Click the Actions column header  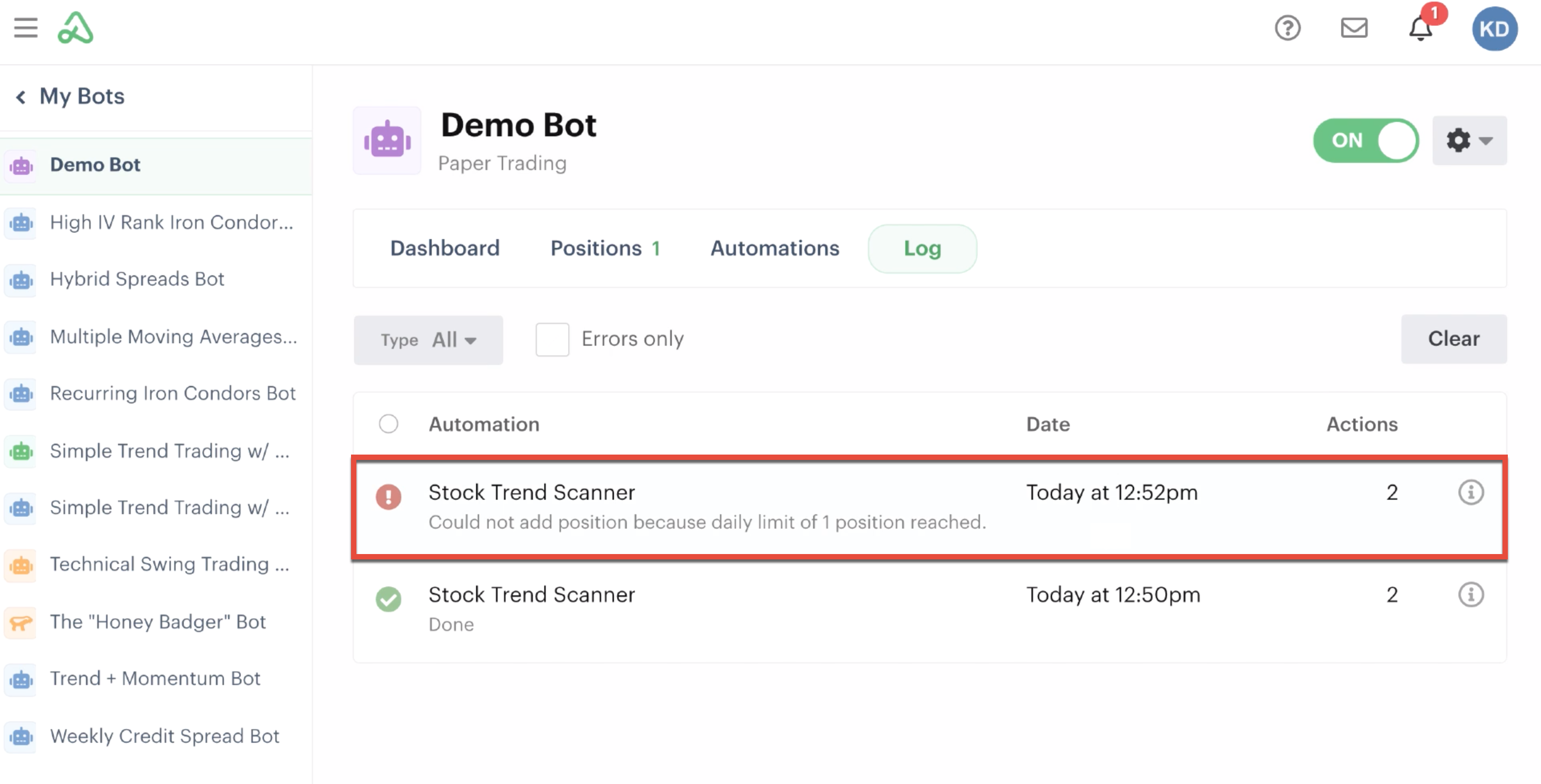[x=1362, y=425]
